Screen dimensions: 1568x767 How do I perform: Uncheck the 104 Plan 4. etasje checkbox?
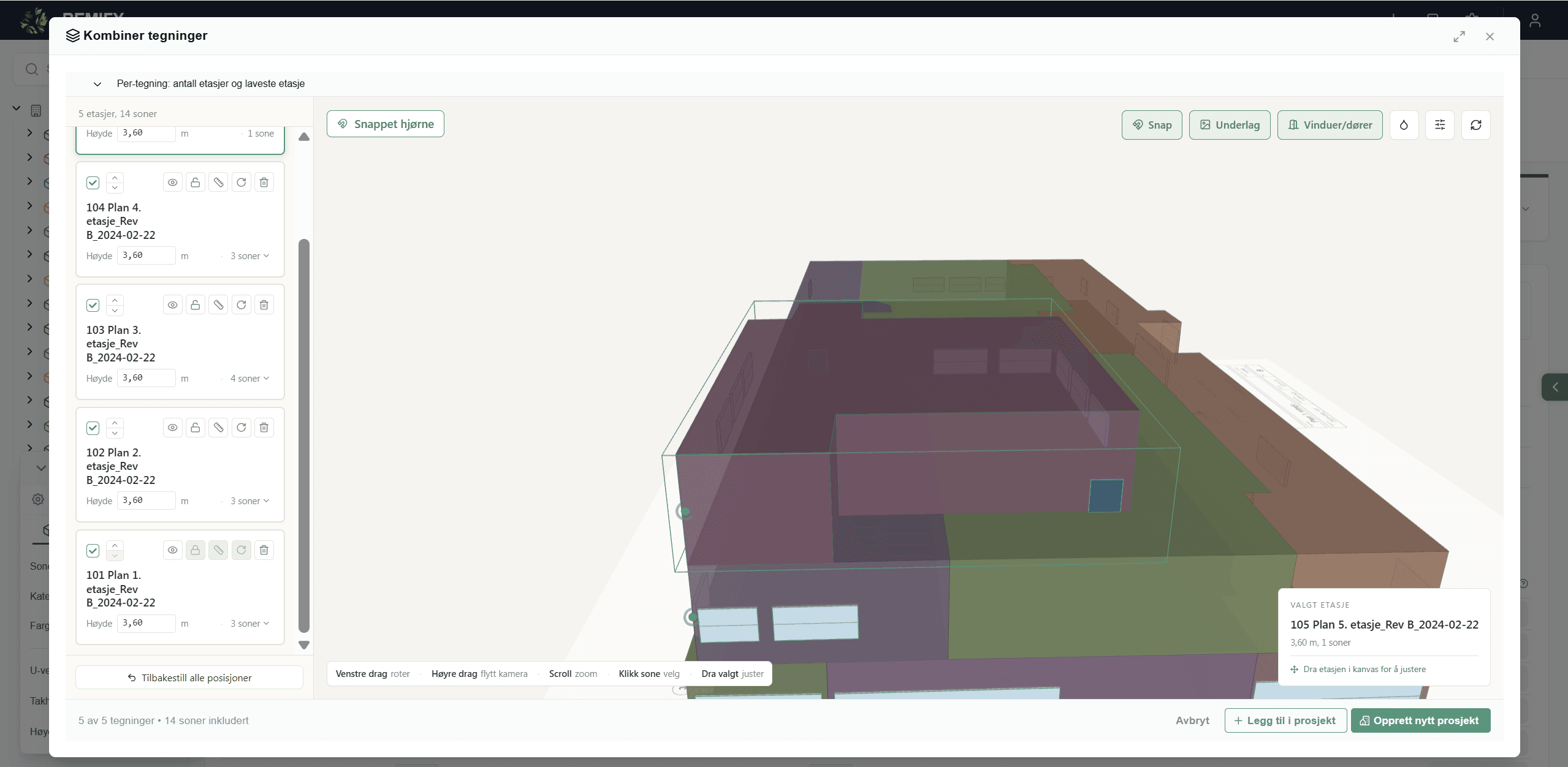click(x=93, y=183)
